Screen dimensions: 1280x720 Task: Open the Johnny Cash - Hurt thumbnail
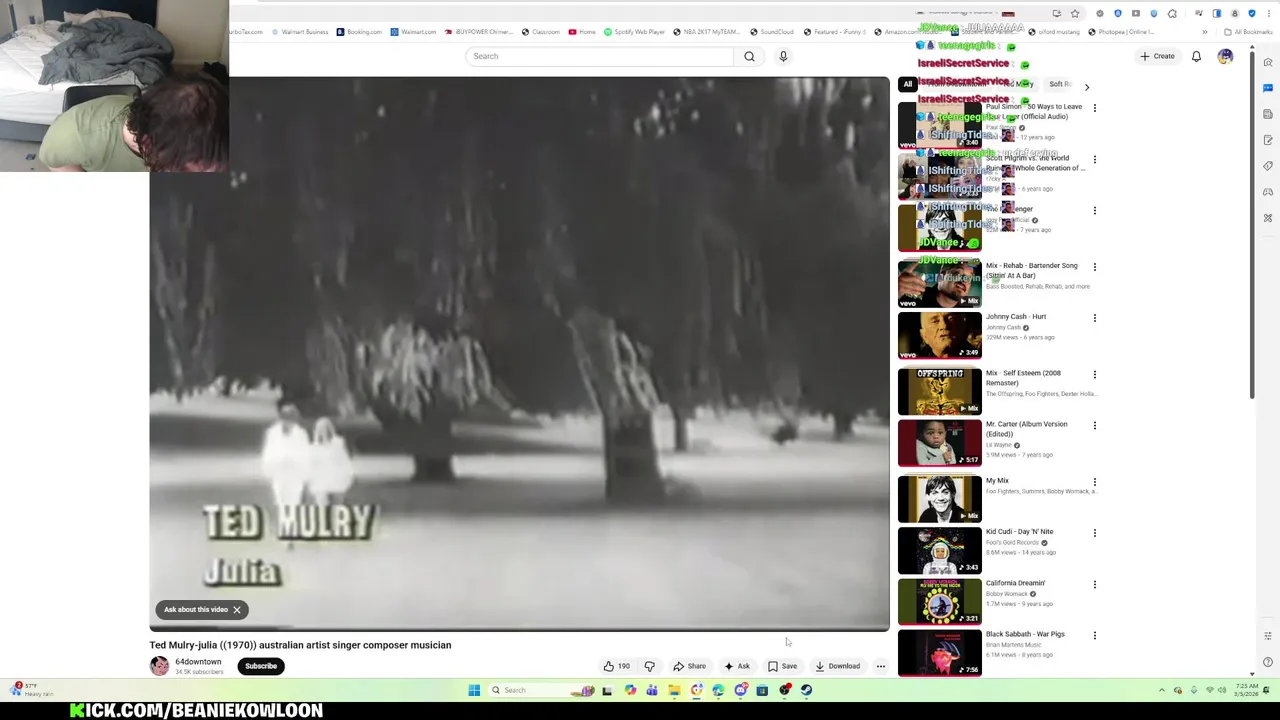940,335
